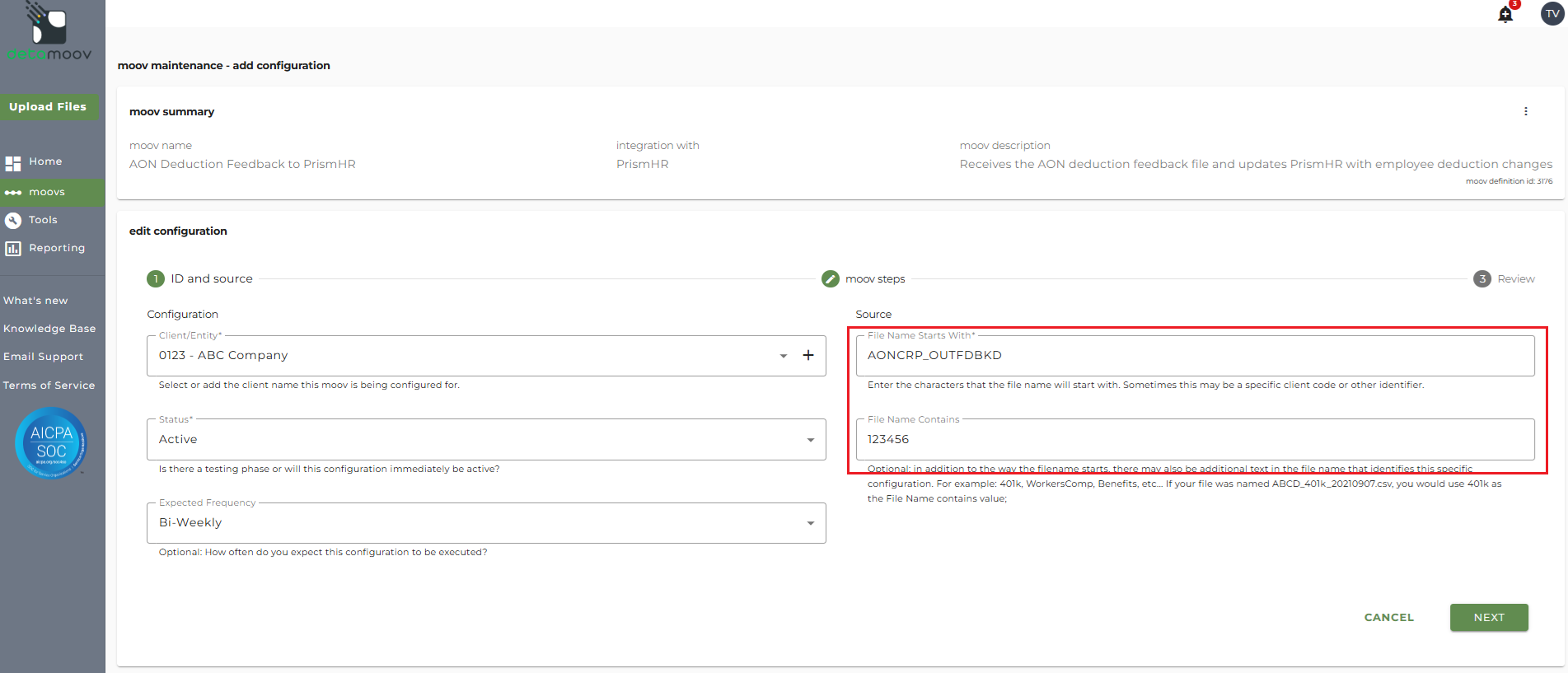Open moov summary three-dot options menu
This screenshot has height=673, width=1568.
(1525, 111)
